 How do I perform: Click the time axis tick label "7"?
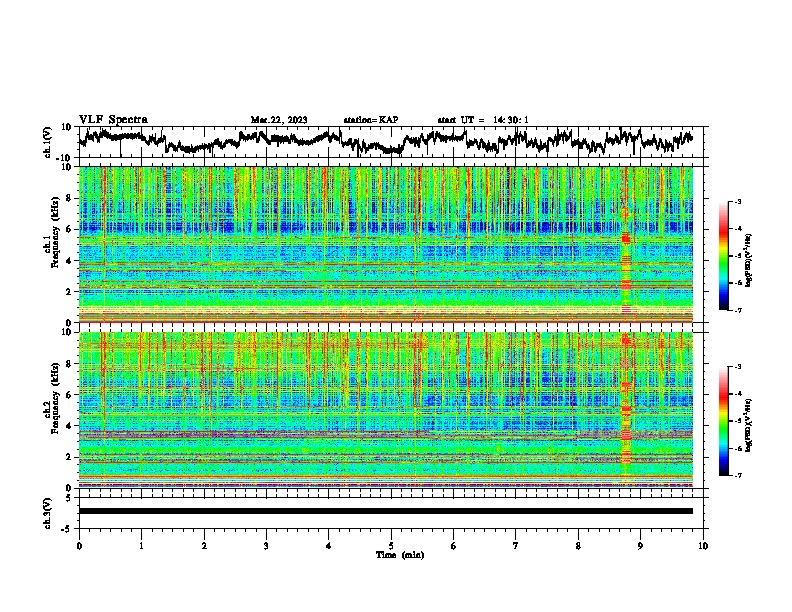tap(516, 546)
